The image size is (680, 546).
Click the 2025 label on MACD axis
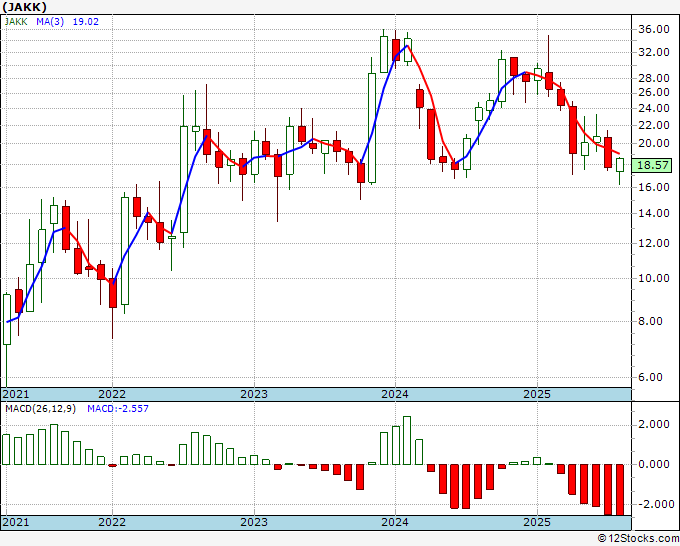coord(537,522)
